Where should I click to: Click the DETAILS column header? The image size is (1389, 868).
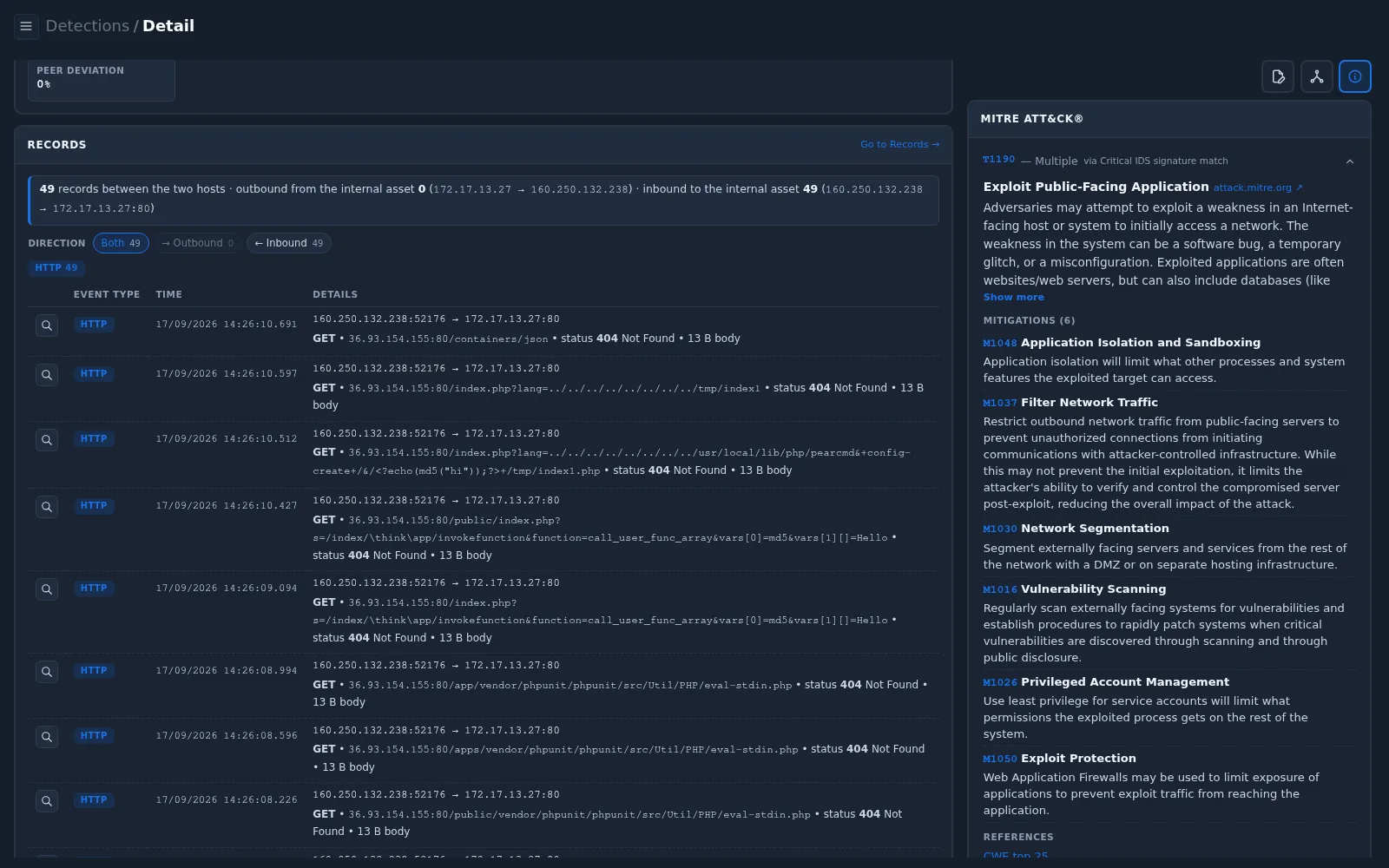[335, 295]
